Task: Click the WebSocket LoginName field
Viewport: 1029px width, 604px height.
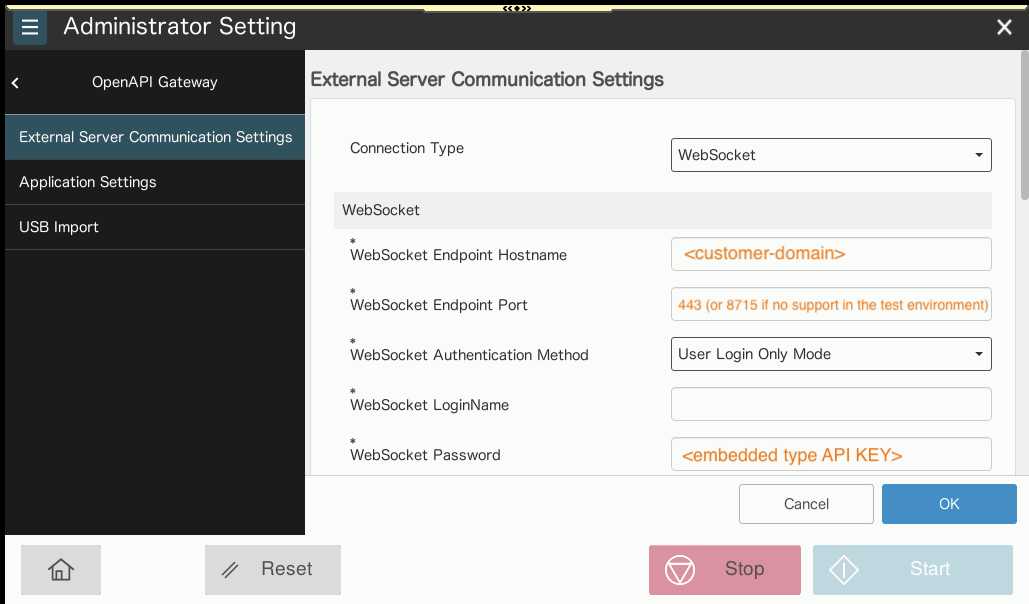Action: click(830, 404)
